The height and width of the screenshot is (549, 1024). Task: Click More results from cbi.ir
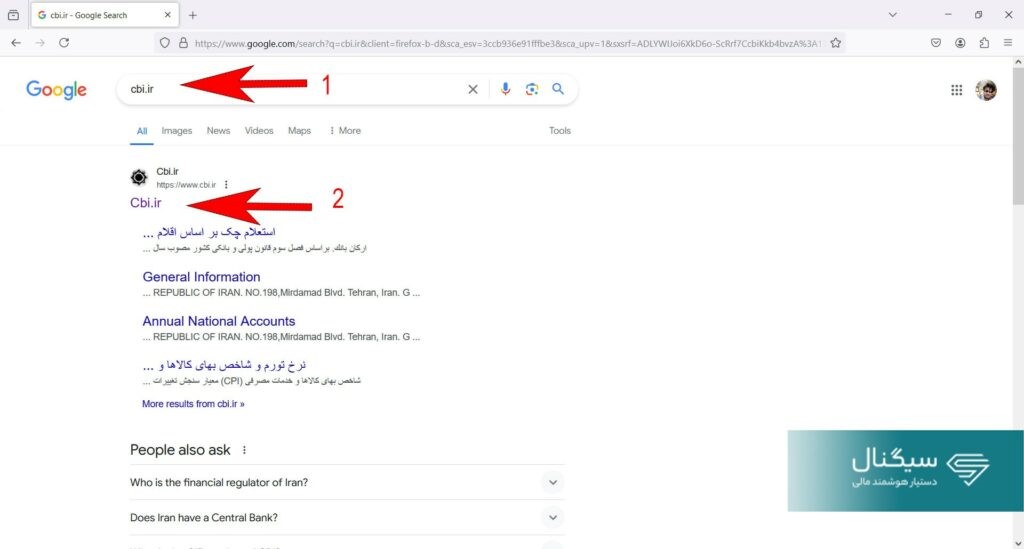coord(193,404)
